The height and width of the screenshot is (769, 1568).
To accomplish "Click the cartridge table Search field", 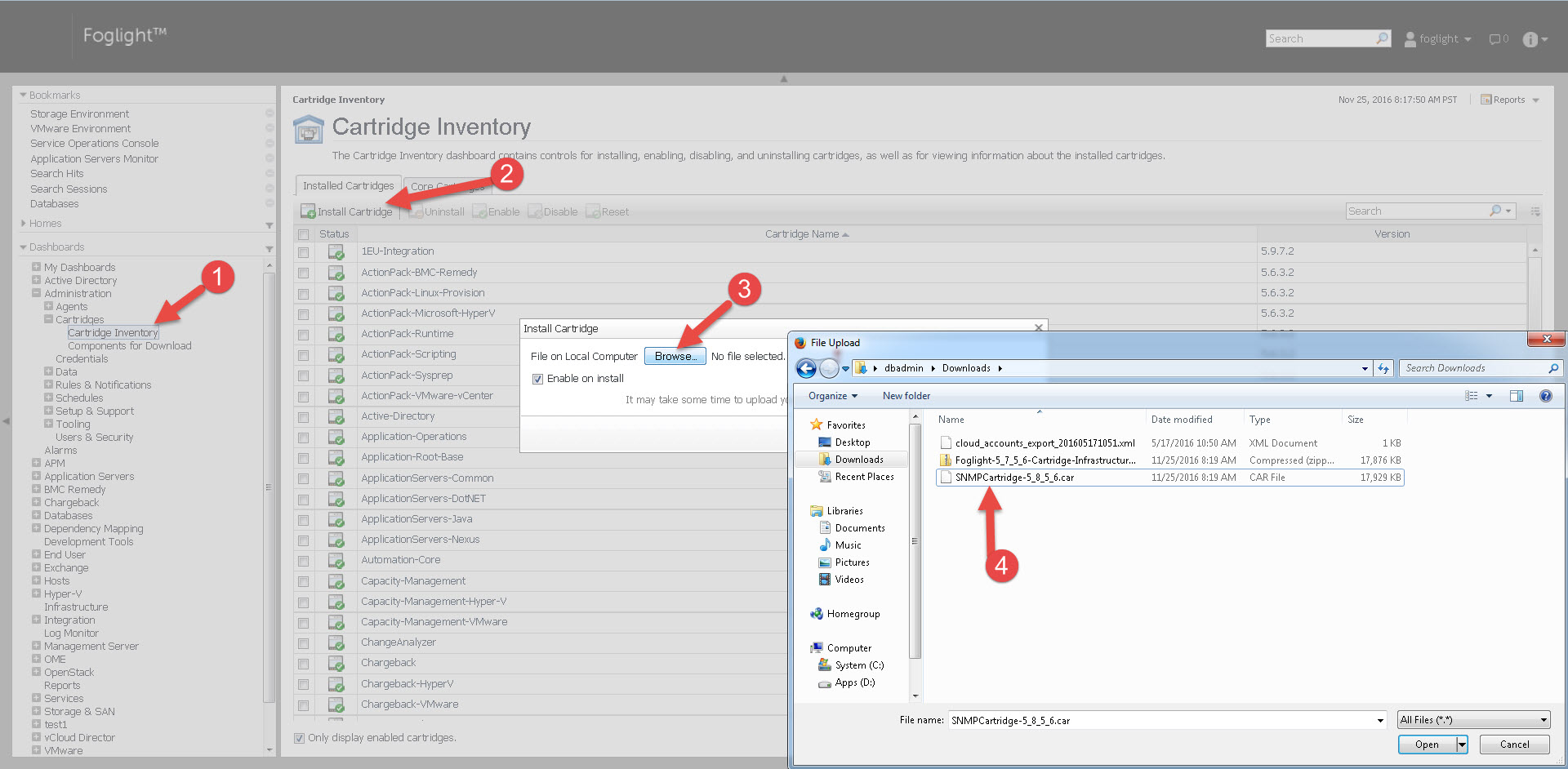I will [x=1419, y=211].
